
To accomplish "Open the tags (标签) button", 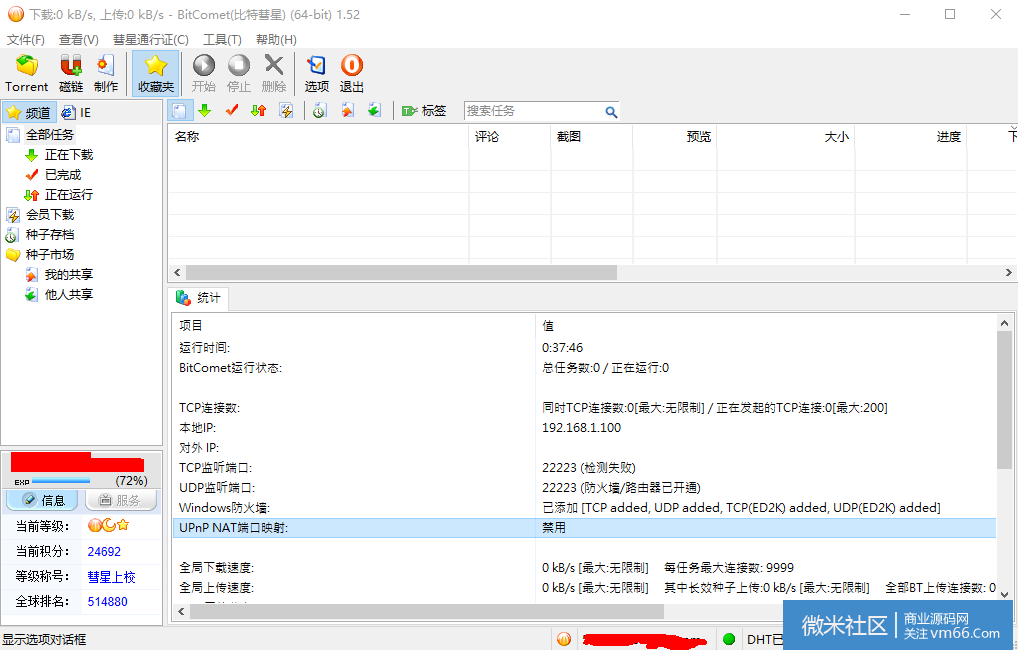I will [424, 111].
